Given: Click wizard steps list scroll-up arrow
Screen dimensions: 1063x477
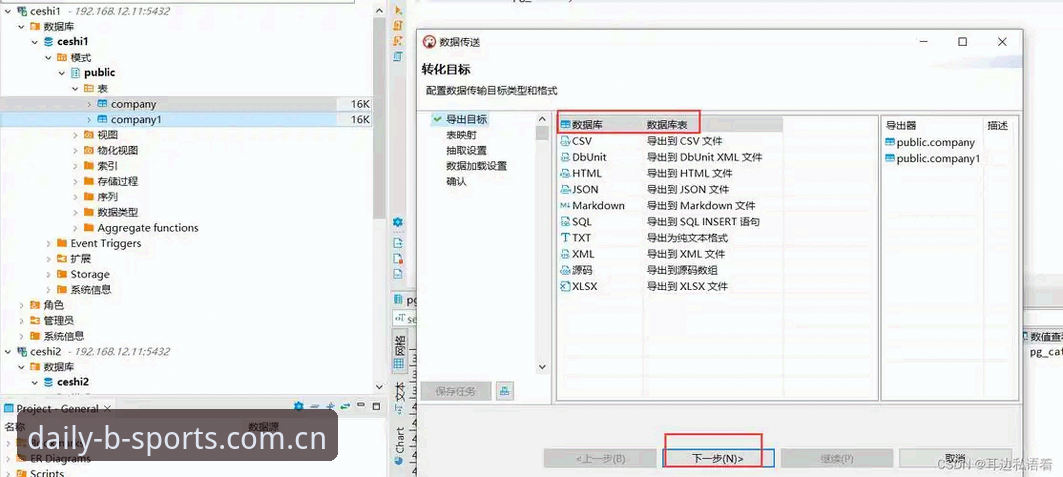Looking at the screenshot, I should point(542,119).
